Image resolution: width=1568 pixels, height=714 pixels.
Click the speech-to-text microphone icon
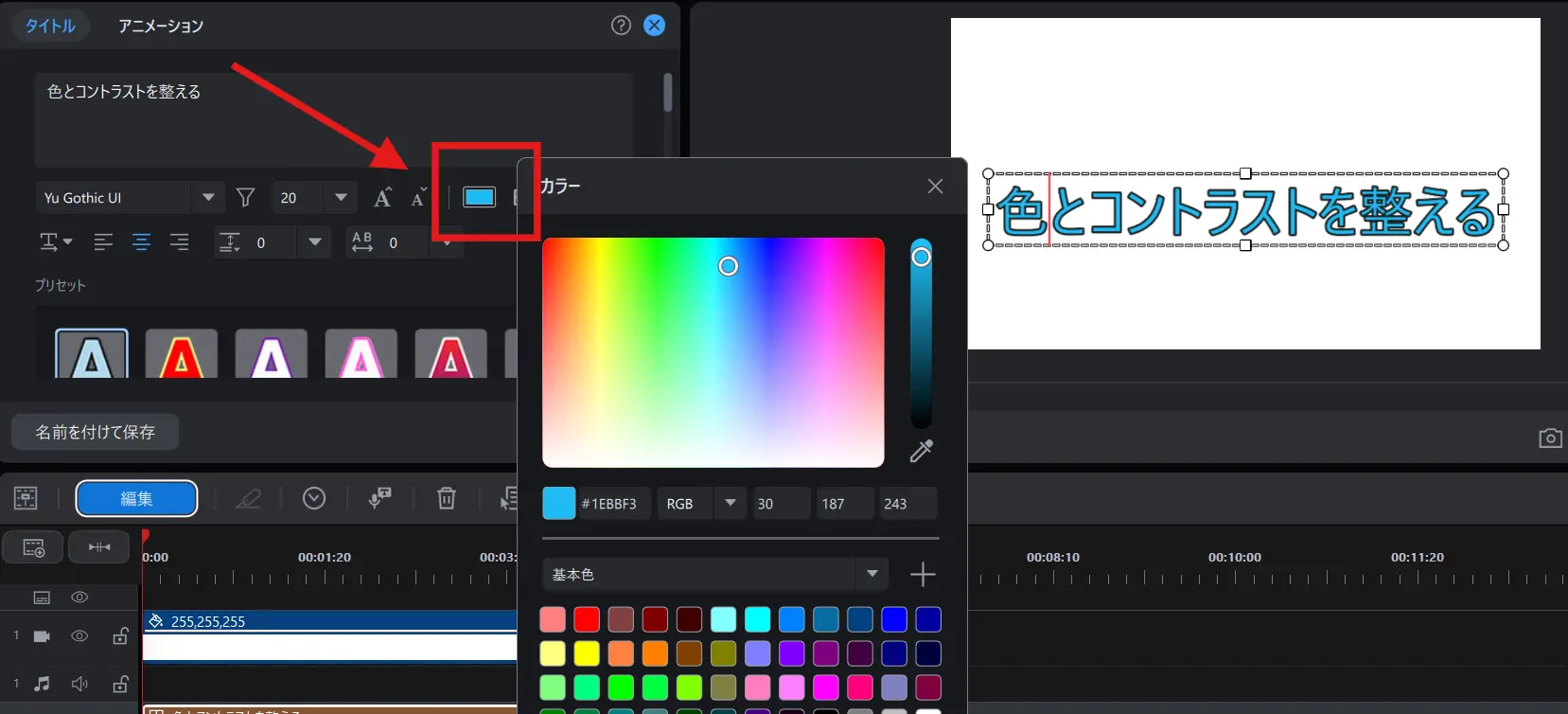[x=380, y=498]
